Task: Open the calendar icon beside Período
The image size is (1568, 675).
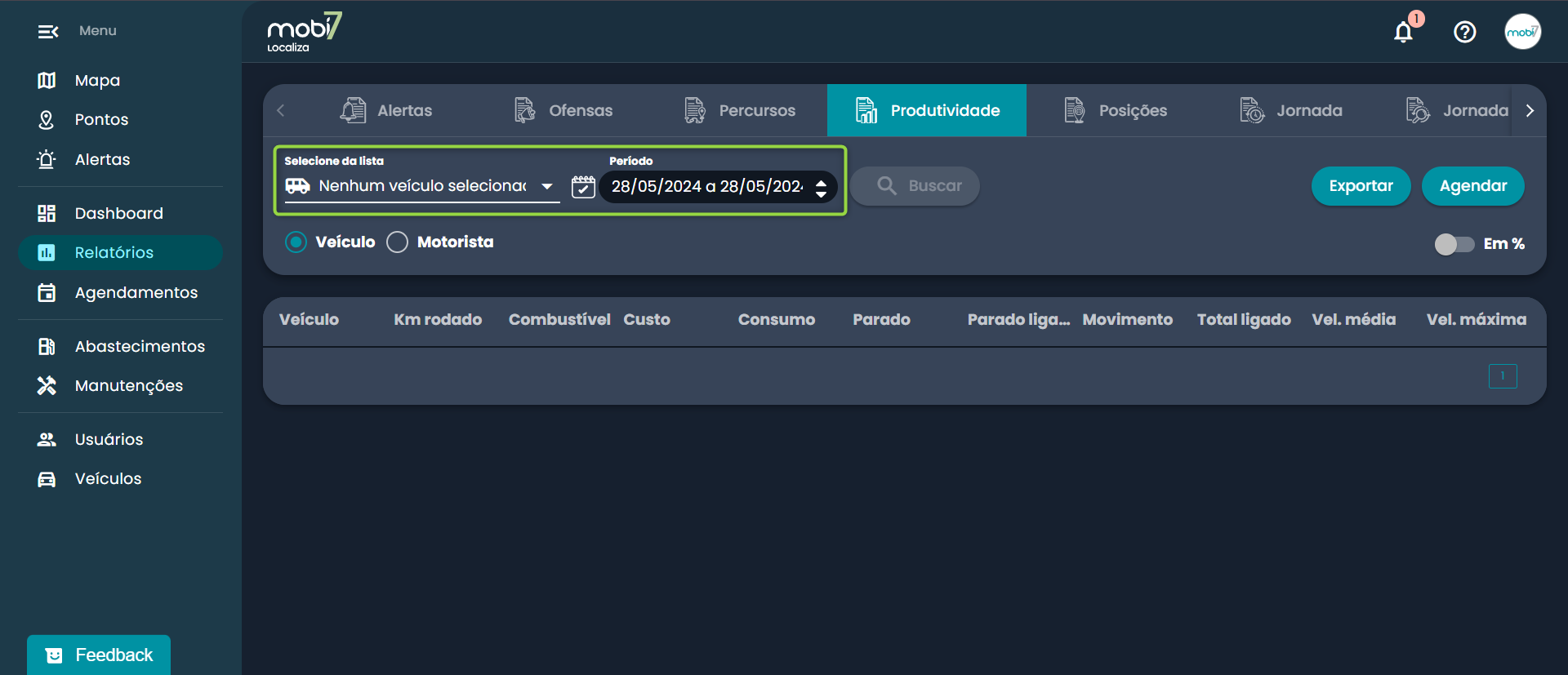Action: [x=583, y=186]
